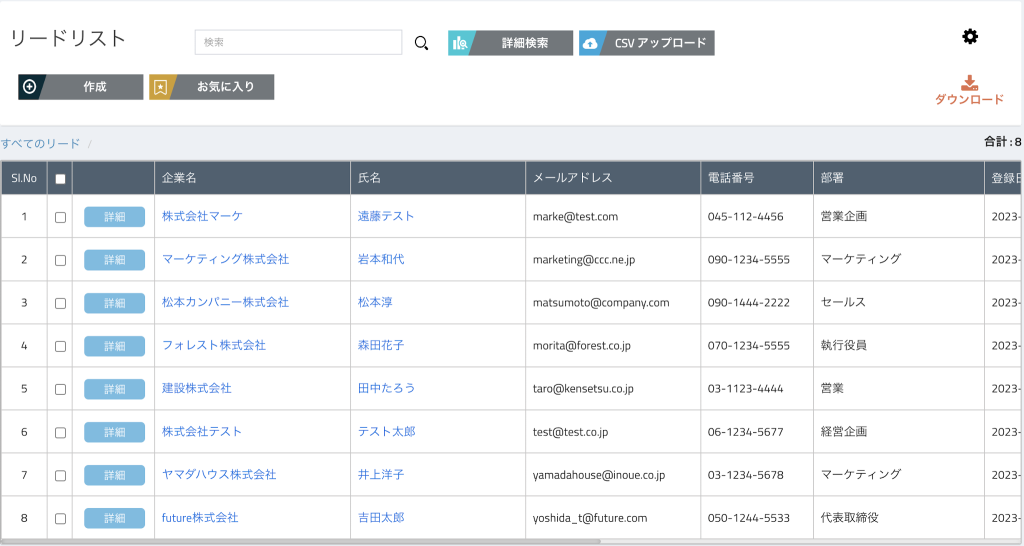Viewport: 1024px width, 546px height.
Task: Click the CSV アップロード cloud upload button
Action: coord(647,43)
